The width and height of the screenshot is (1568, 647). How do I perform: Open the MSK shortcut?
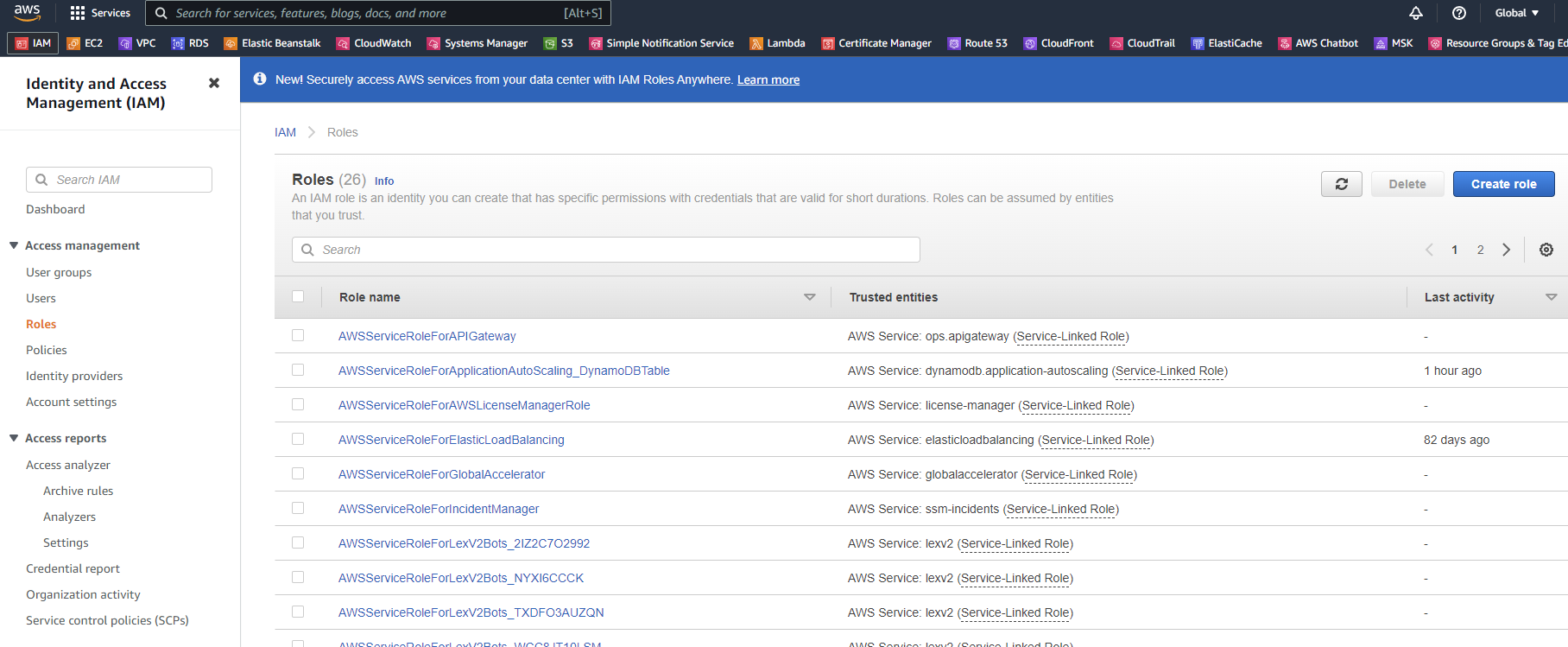(1394, 43)
